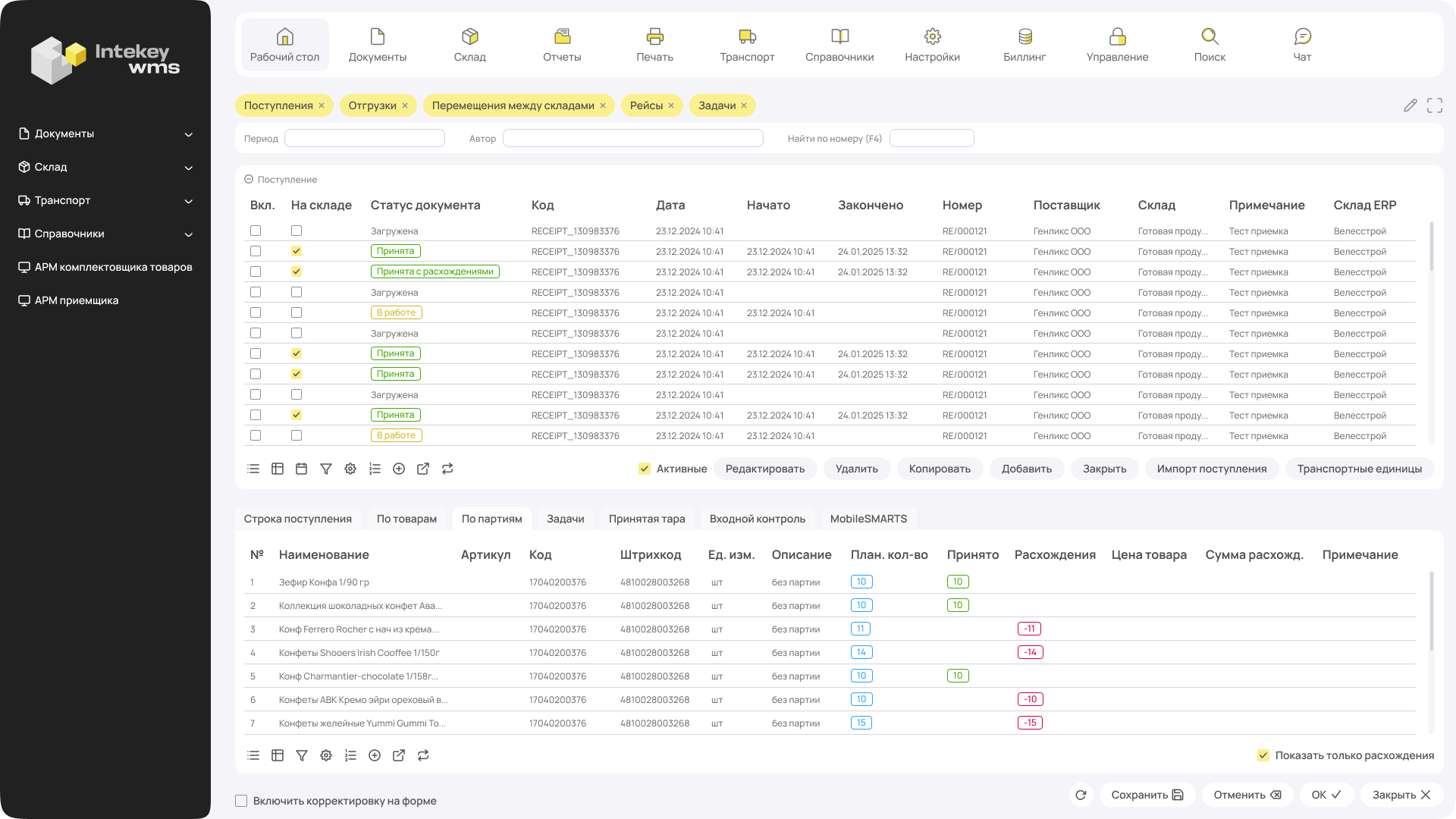
Task: Open the Транспорт module in the top toolbar
Action: point(746,44)
